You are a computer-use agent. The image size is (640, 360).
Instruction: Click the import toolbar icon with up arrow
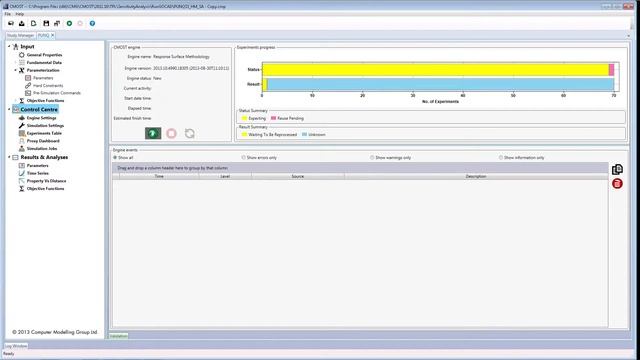click(x=22, y=24)
